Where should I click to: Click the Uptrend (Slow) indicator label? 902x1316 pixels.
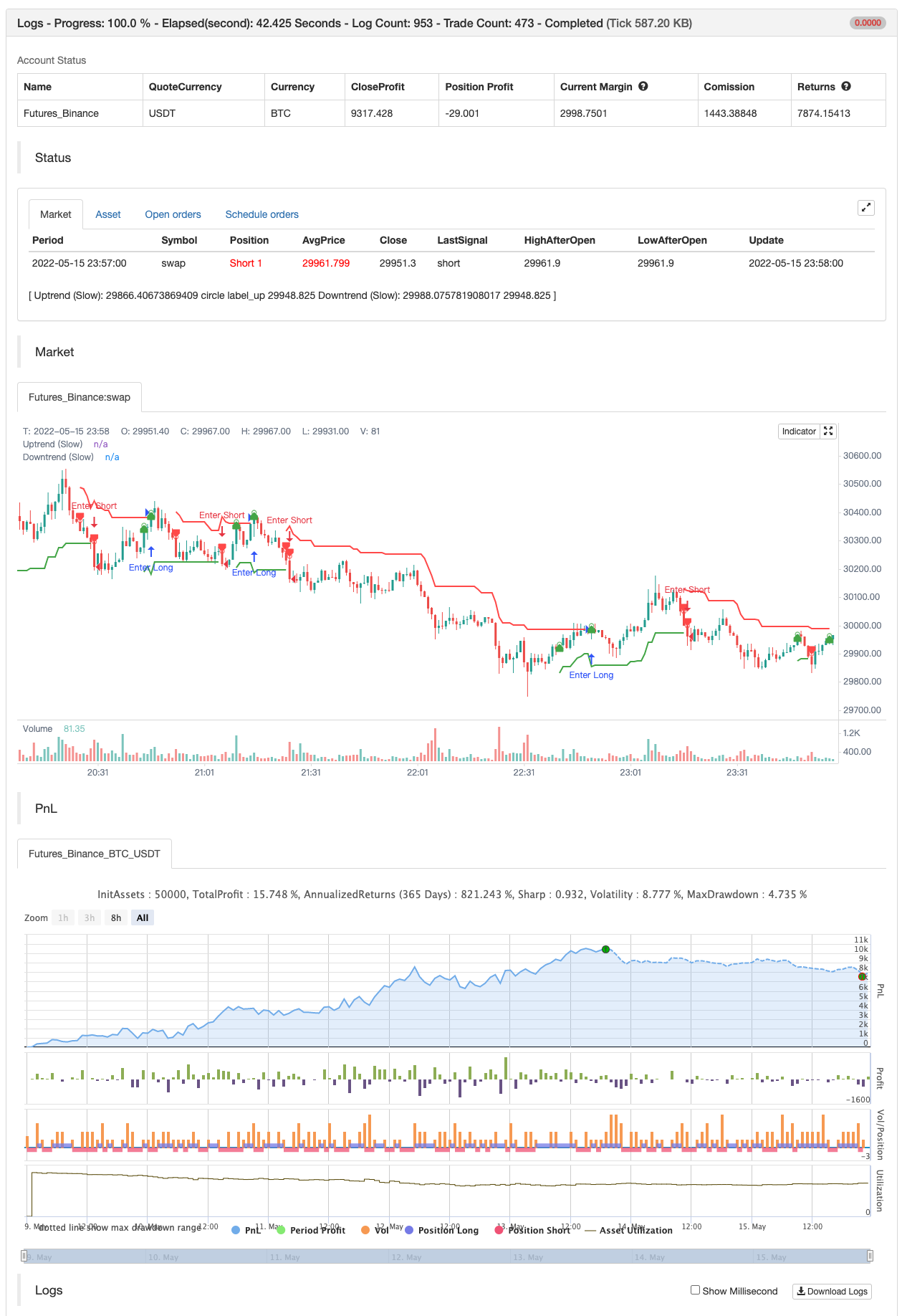pyautogui.click(x=52, y=444)
